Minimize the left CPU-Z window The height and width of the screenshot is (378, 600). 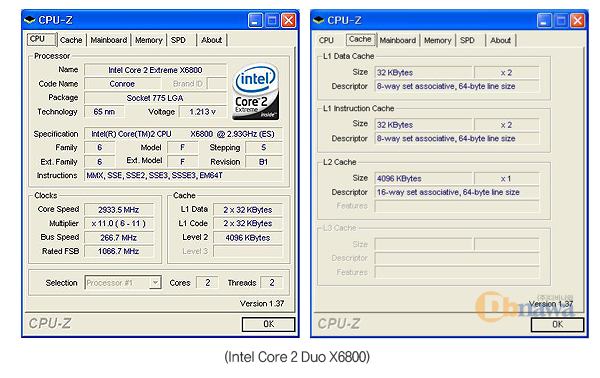[255, 20]
